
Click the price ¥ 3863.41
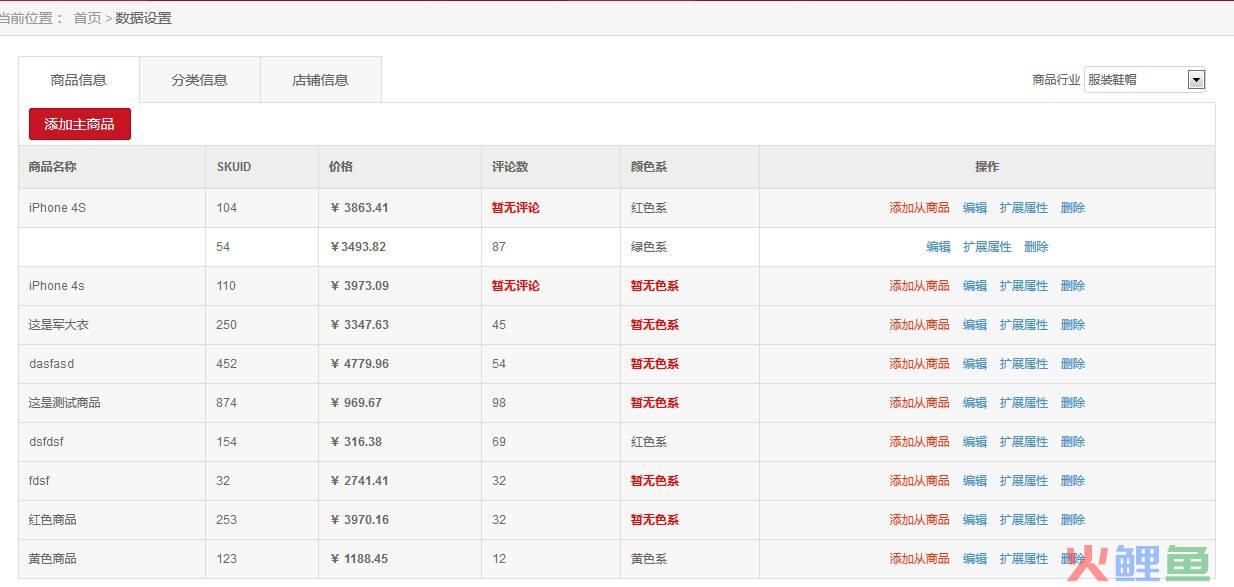[x=359, y=208]
